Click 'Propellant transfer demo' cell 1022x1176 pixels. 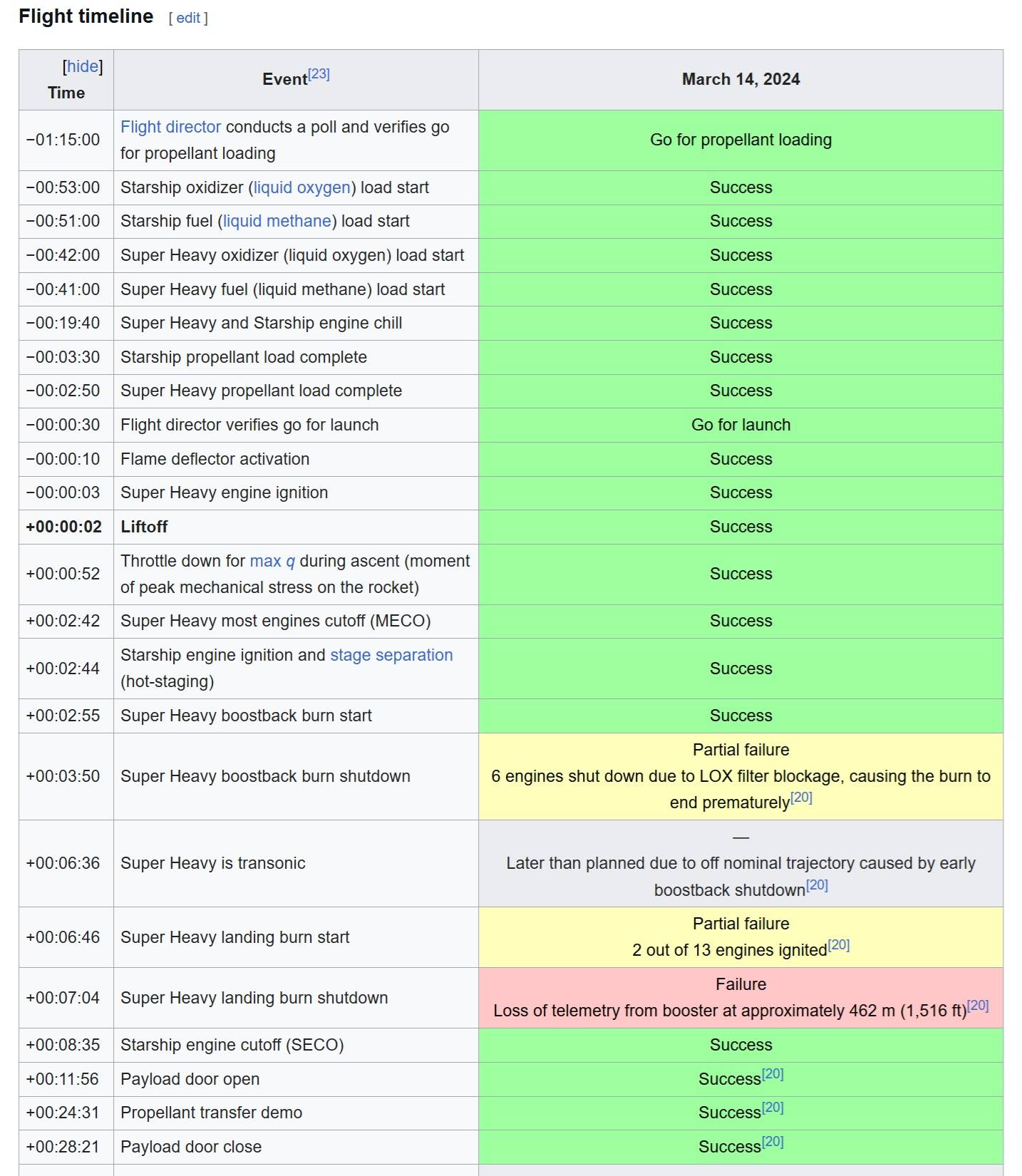(x=296, y=1113)
